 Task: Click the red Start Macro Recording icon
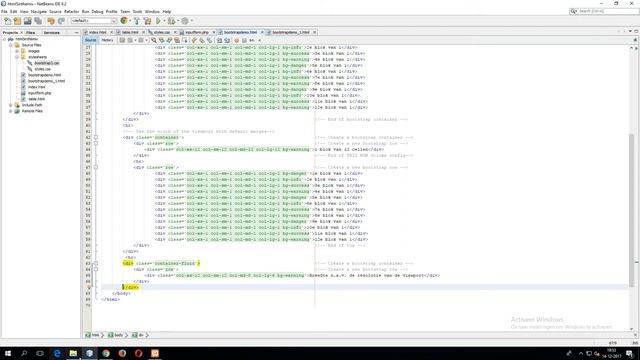tap(237, 40)
